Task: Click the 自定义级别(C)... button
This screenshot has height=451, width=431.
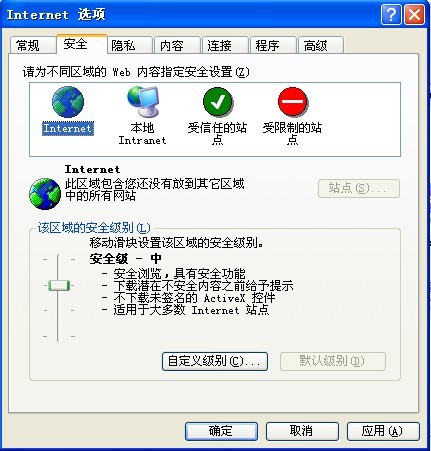Action: tap(215, 361)
